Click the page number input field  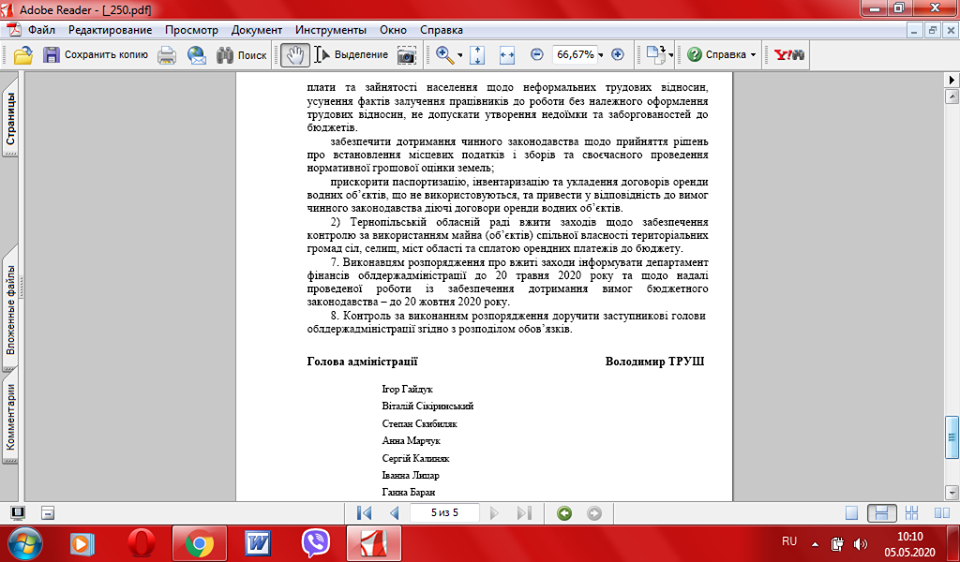pyautogui.click(x=444, y=513)
